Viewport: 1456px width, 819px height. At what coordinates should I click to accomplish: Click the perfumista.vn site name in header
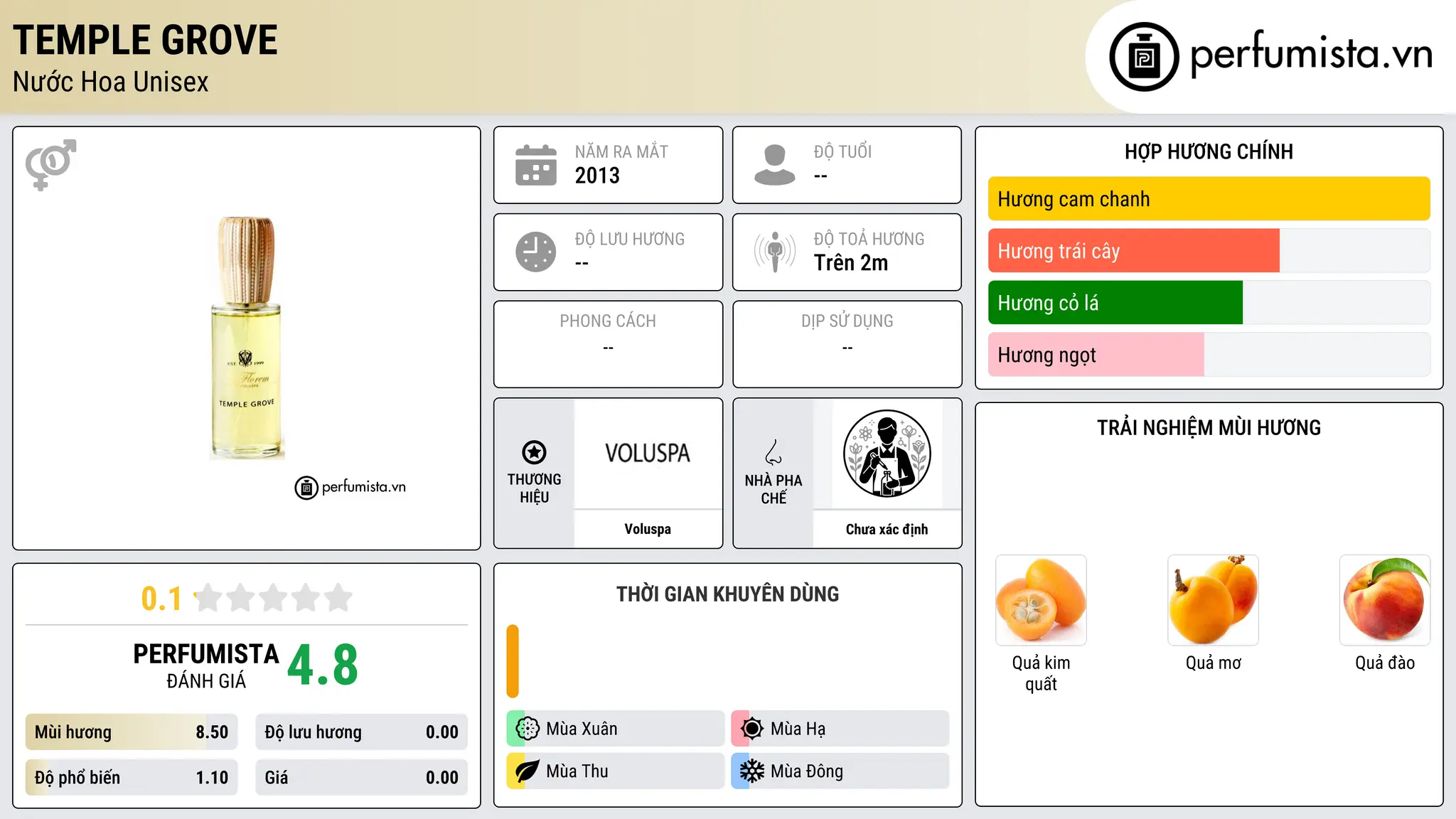(x=1312, y=55)
